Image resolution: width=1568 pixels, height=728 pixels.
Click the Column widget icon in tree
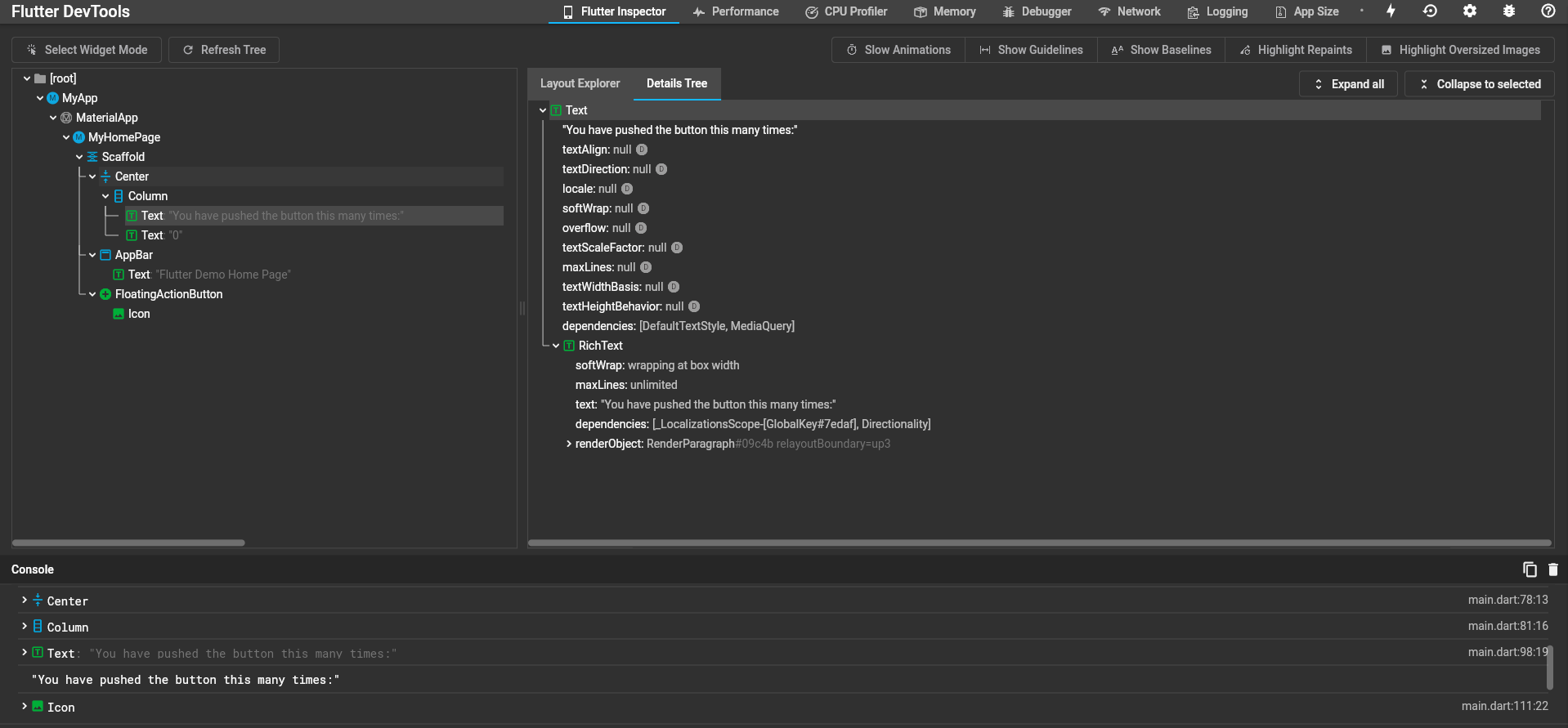coord(119,196)
